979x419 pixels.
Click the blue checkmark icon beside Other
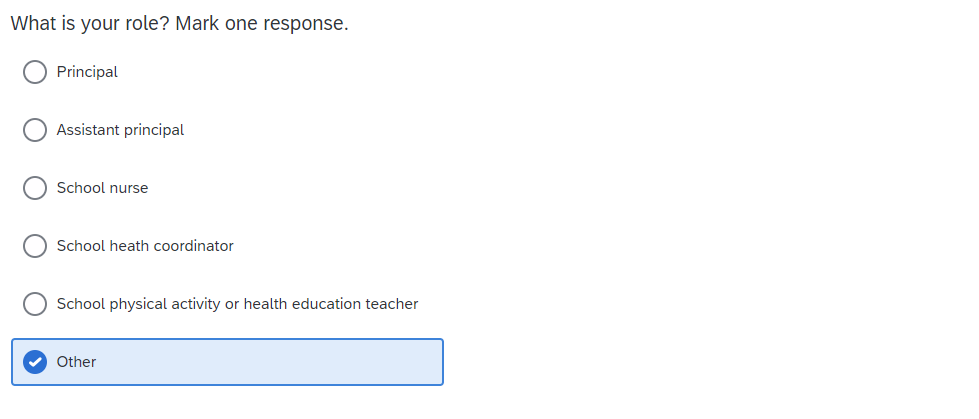coord(35,362)
